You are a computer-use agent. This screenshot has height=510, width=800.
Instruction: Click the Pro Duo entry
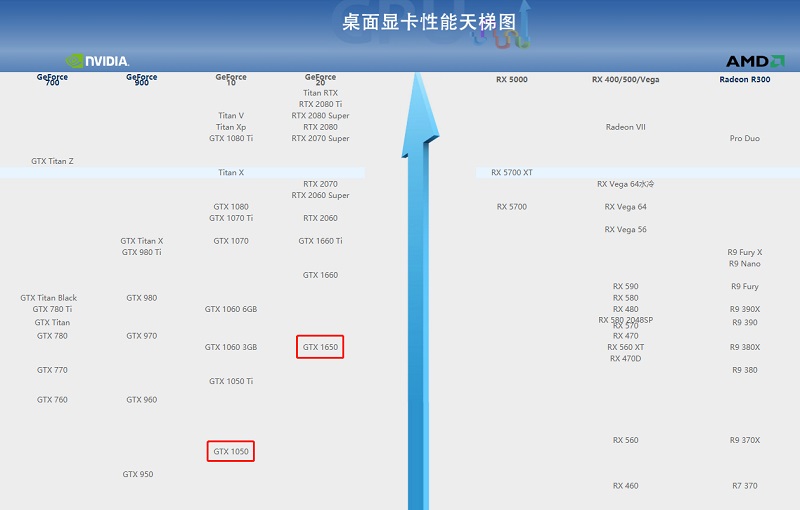pyautogui.click(x=745, y=138)
